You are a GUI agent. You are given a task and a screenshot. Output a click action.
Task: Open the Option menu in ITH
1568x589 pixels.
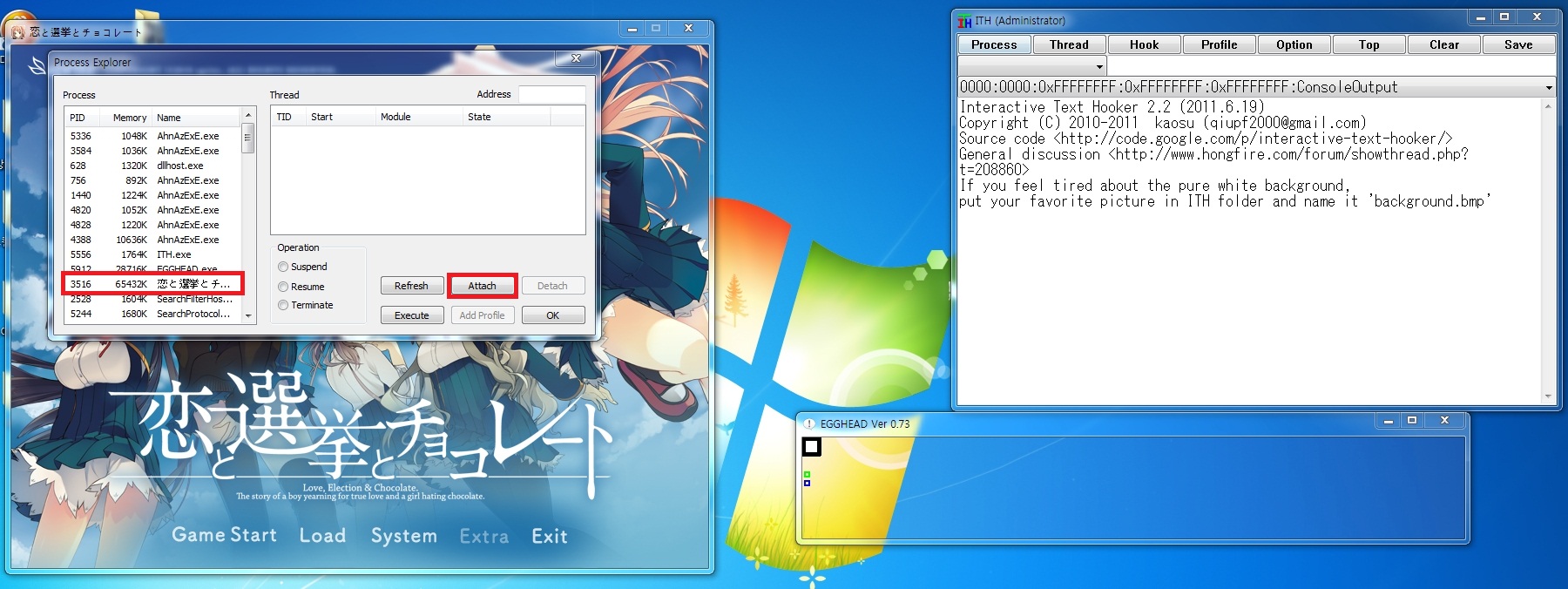point(1294,45)
